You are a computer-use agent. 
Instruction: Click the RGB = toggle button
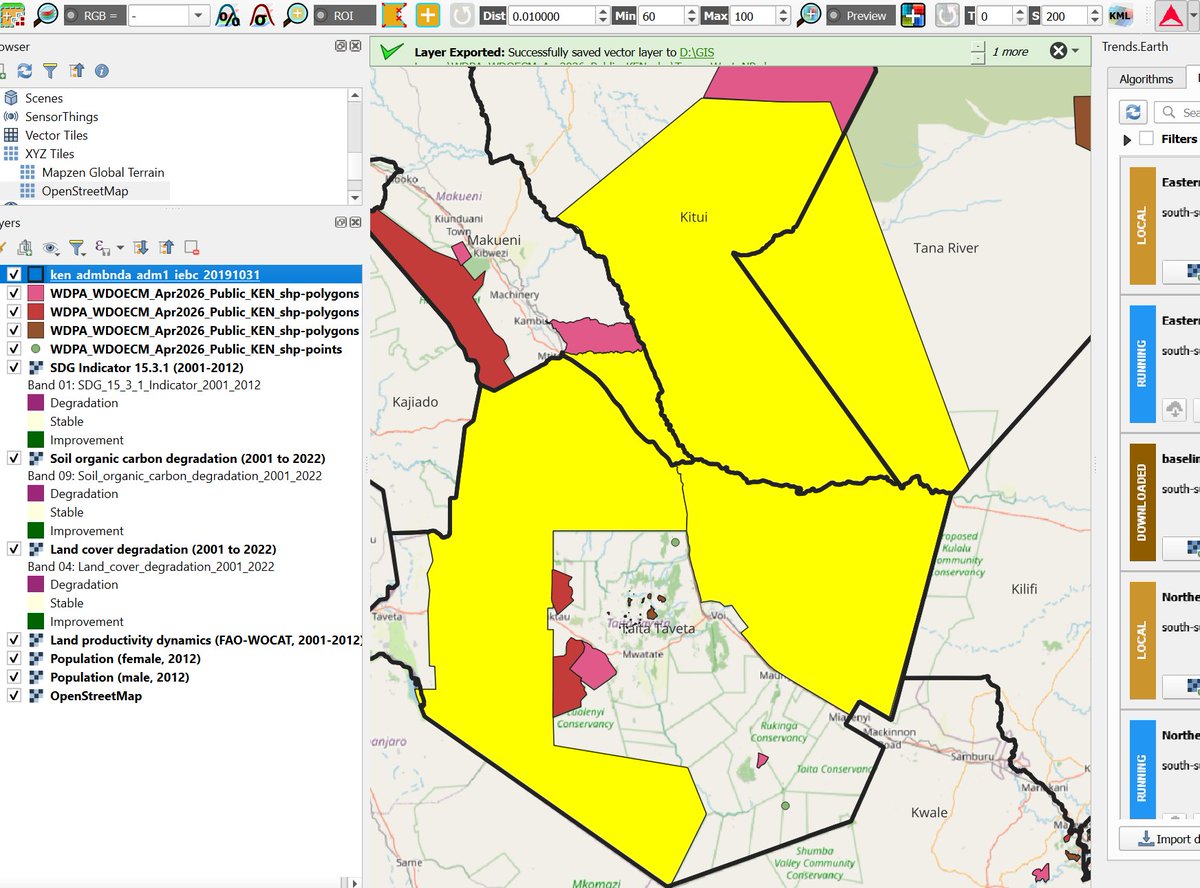pyautogui.click(x=93, y=16)
